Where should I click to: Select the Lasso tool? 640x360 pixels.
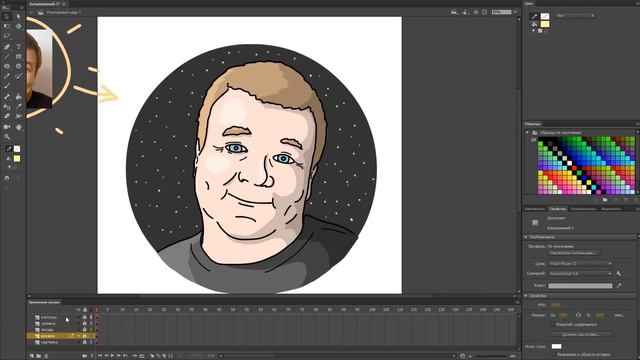click(7, 36)
